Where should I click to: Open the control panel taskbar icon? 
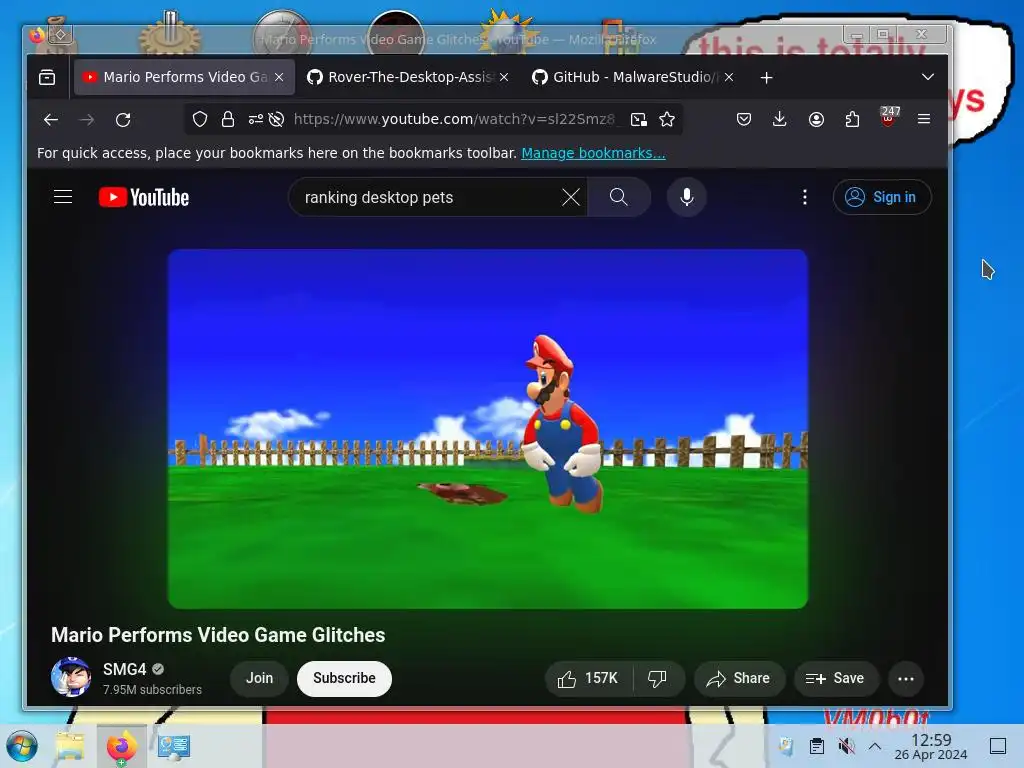[x=174, y=746]
